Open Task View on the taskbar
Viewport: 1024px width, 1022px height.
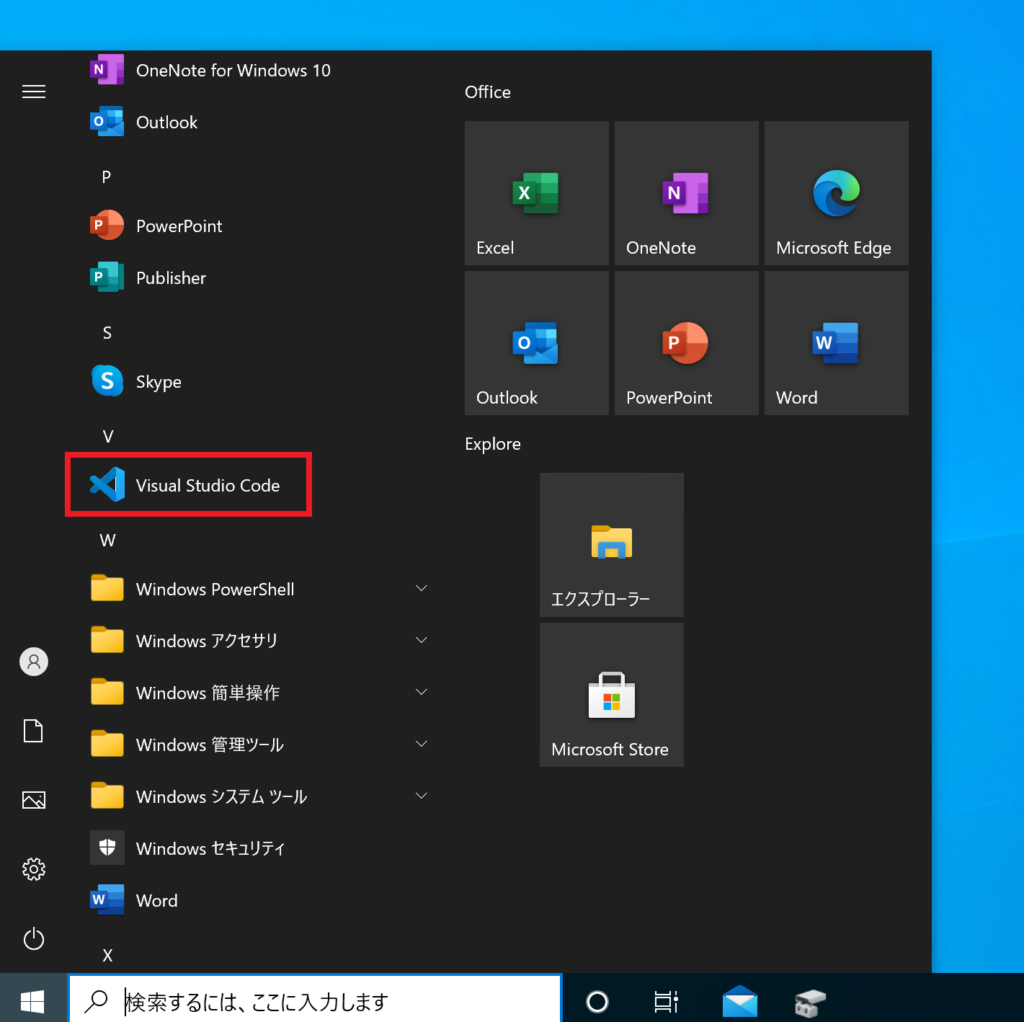point(666,1001)
